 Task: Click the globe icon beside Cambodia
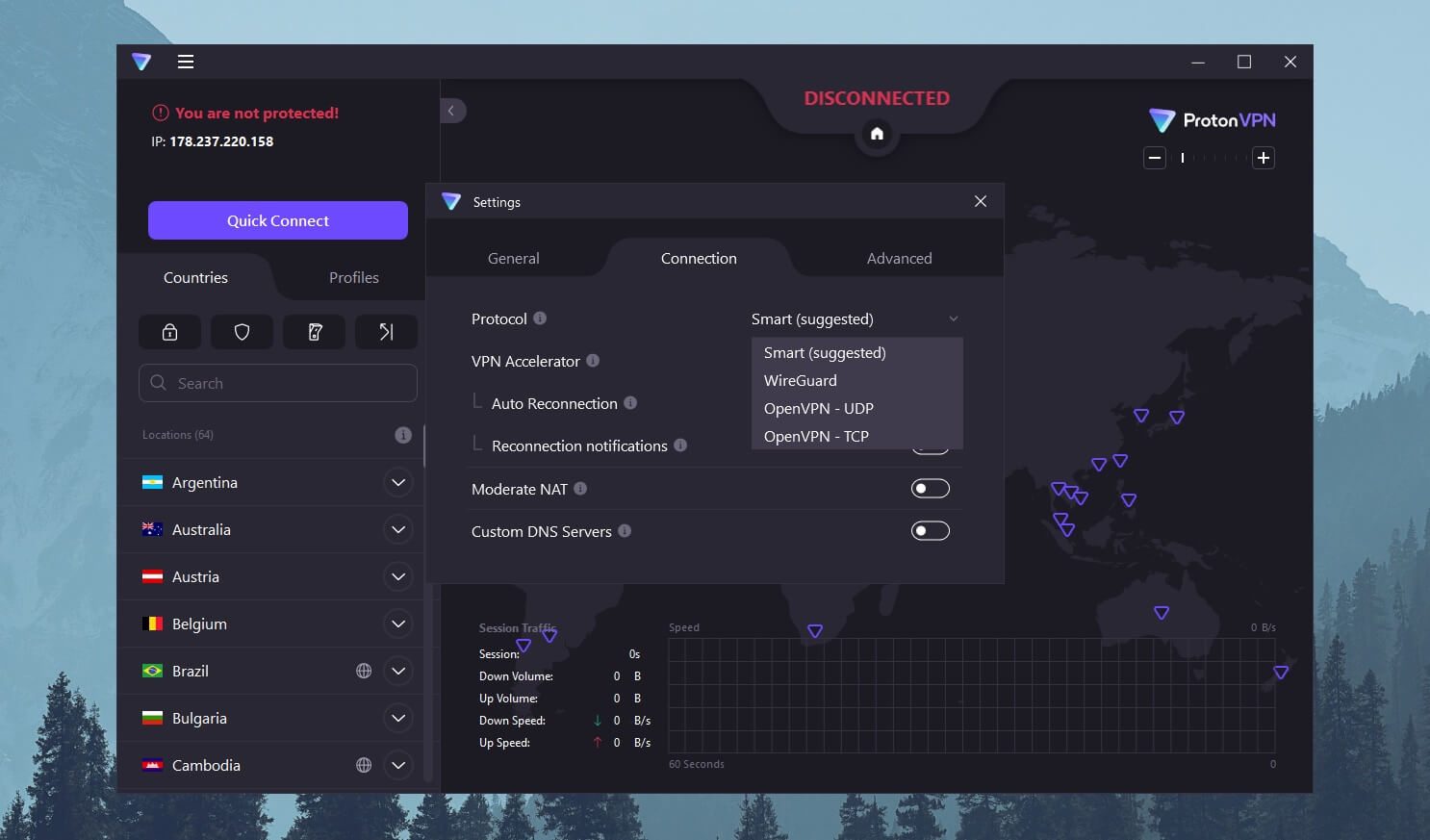364,765
